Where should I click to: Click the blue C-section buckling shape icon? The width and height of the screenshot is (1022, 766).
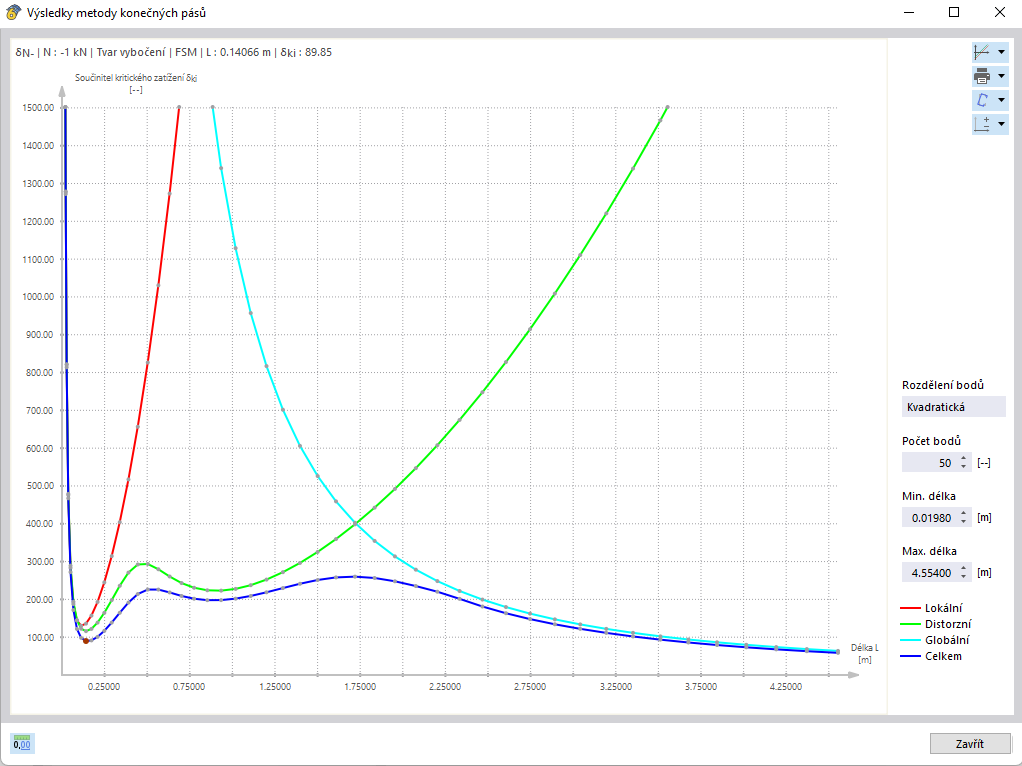click(x=982, y=100)
